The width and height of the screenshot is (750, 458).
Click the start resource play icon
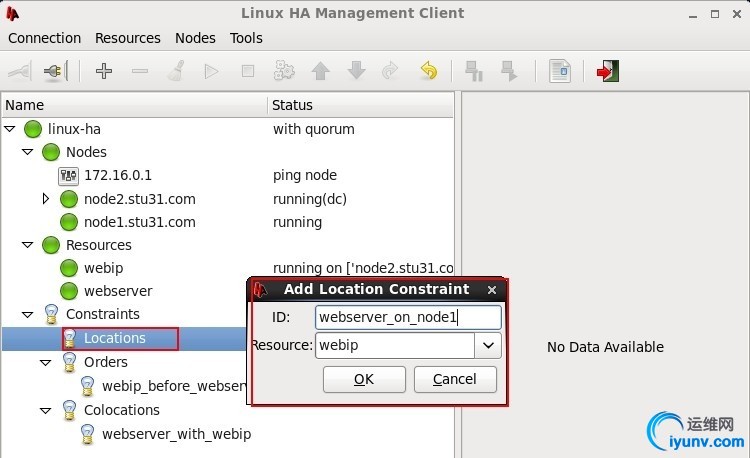point(211,72)
